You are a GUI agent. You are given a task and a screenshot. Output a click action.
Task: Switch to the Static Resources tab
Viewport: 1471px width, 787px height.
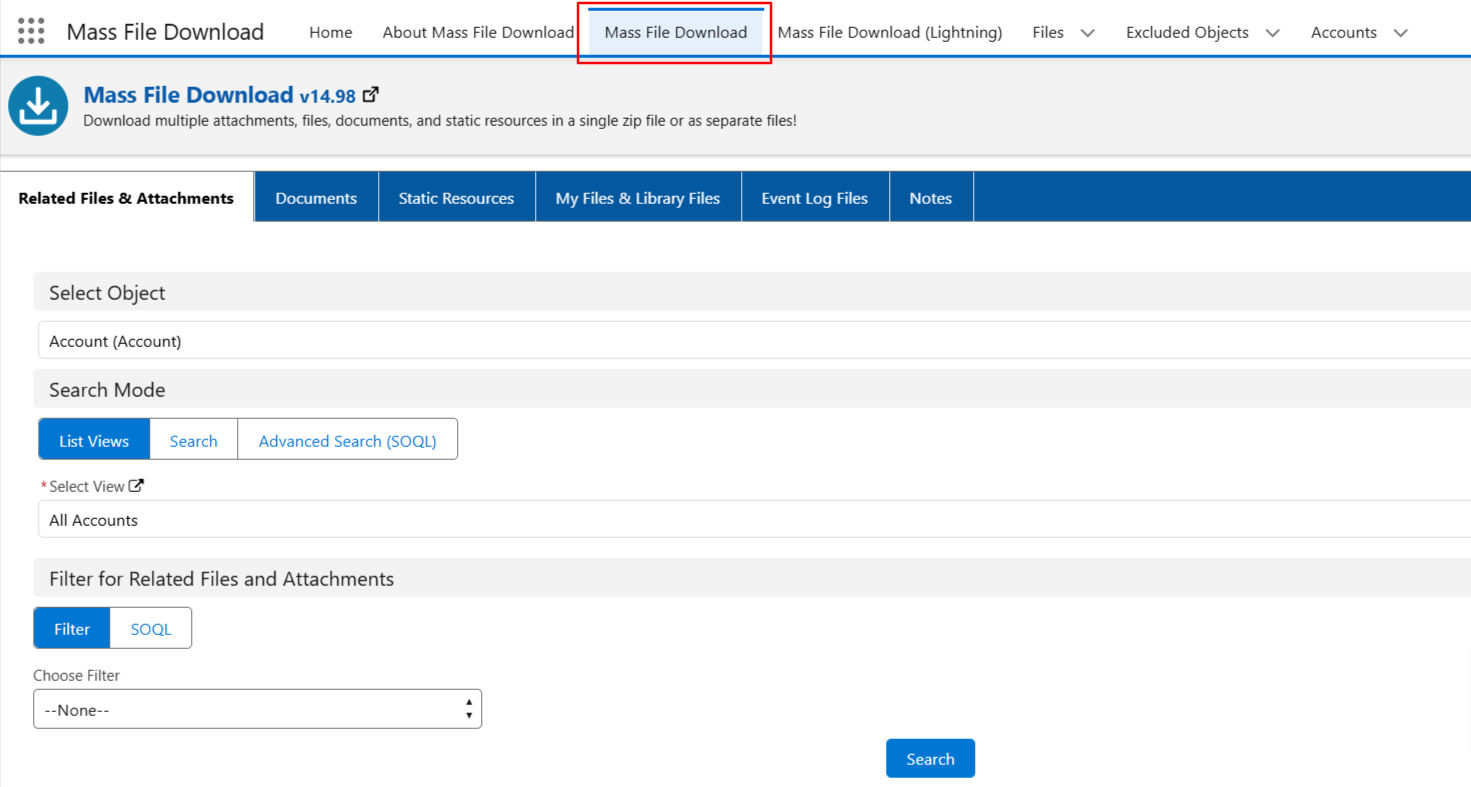pos(456,198)
